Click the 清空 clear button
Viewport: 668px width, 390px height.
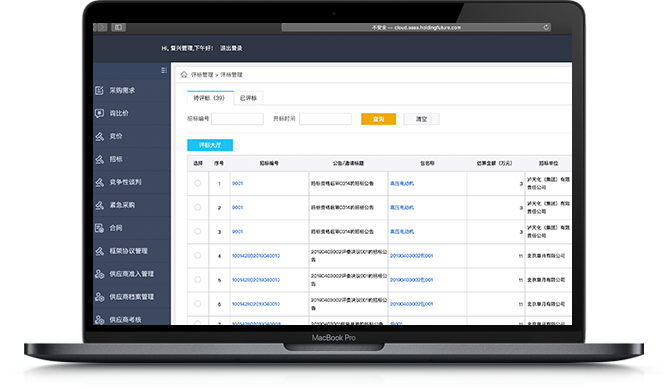421,119
